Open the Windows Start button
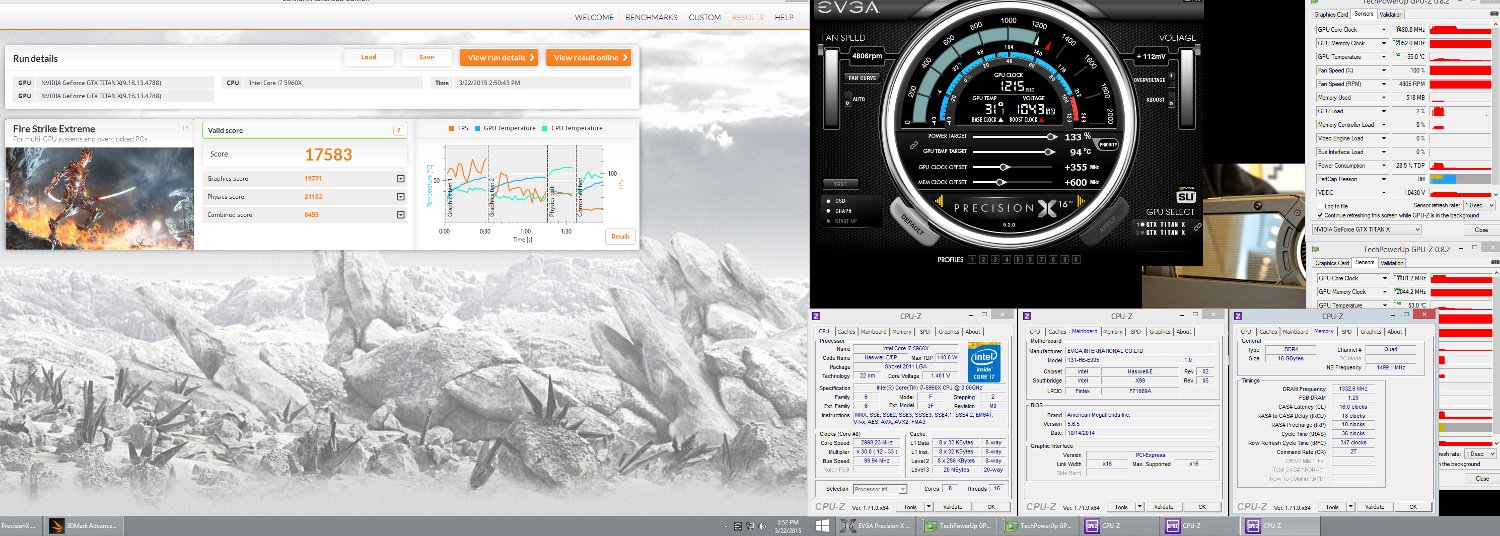This screenshot has height=536, width=1500. [823, 525]
